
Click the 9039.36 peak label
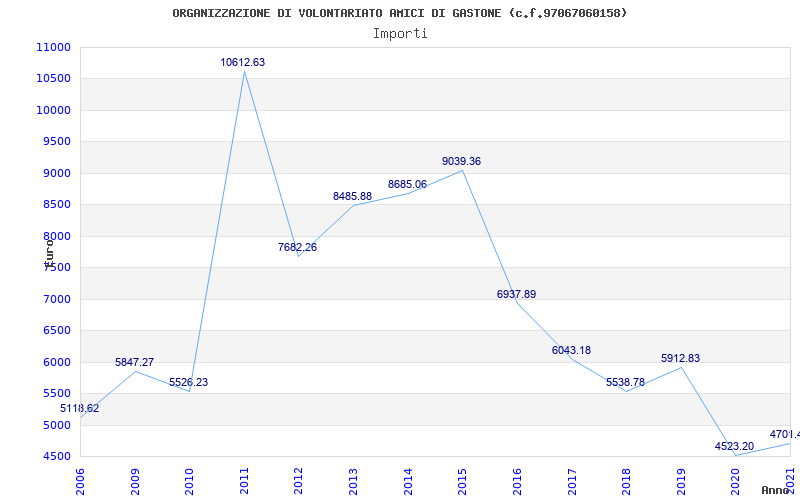[x=461, y=161]
